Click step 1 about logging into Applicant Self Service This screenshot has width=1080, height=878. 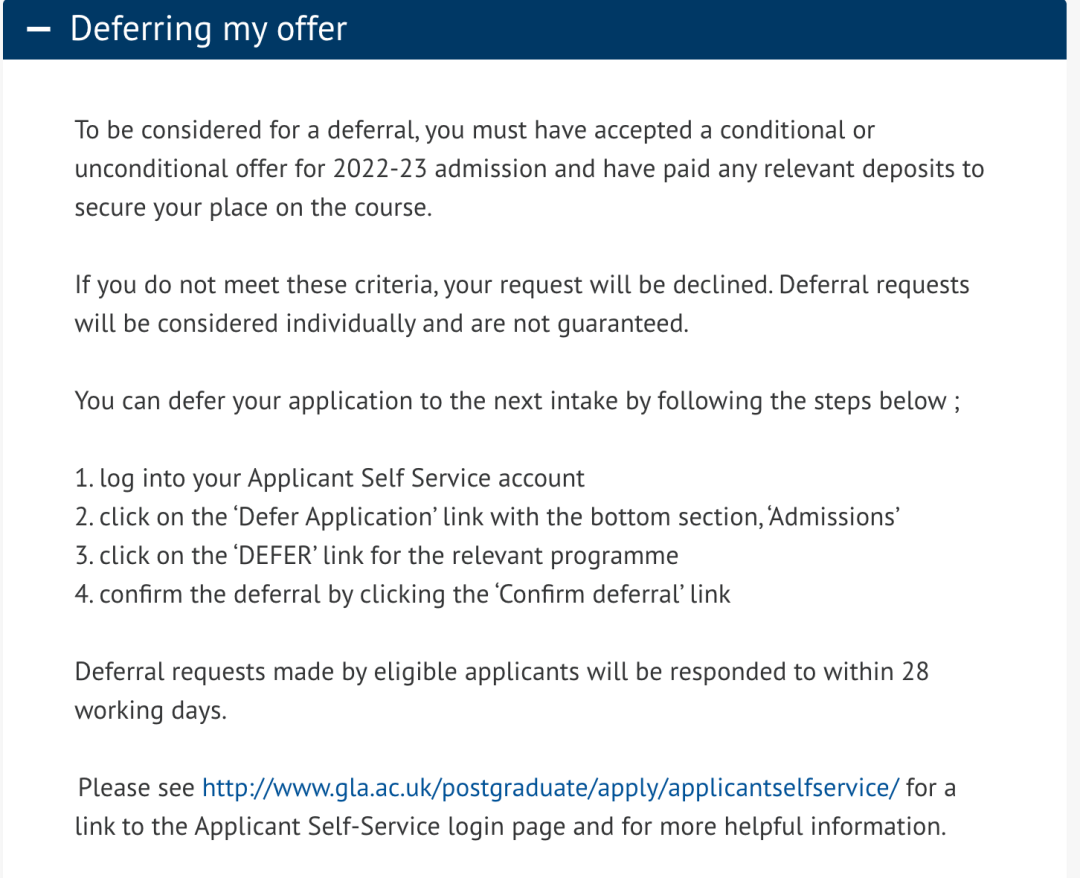330,478
